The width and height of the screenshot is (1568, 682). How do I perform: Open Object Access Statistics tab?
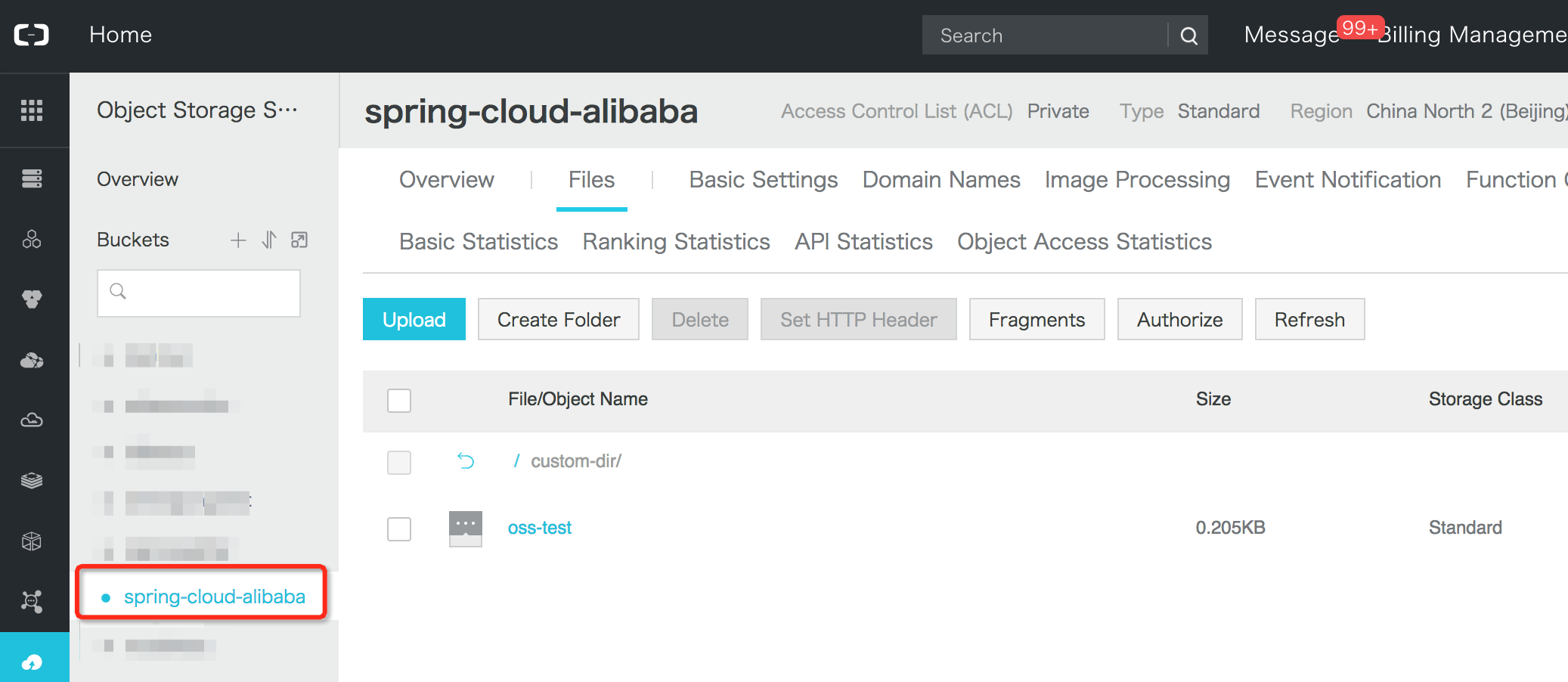(1084, 242)
